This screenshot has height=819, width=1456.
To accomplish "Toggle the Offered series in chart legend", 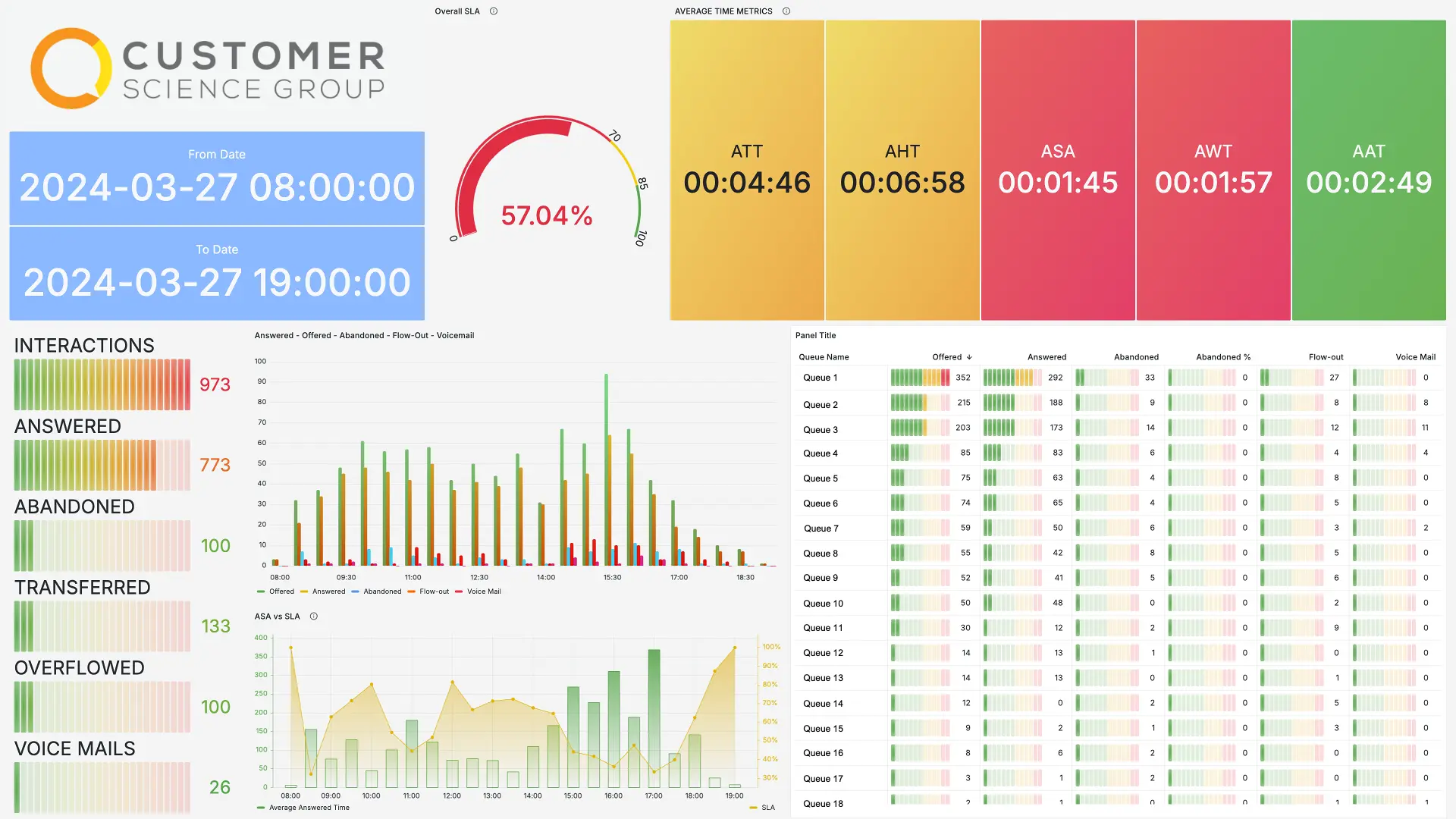I will pos(281,591).
